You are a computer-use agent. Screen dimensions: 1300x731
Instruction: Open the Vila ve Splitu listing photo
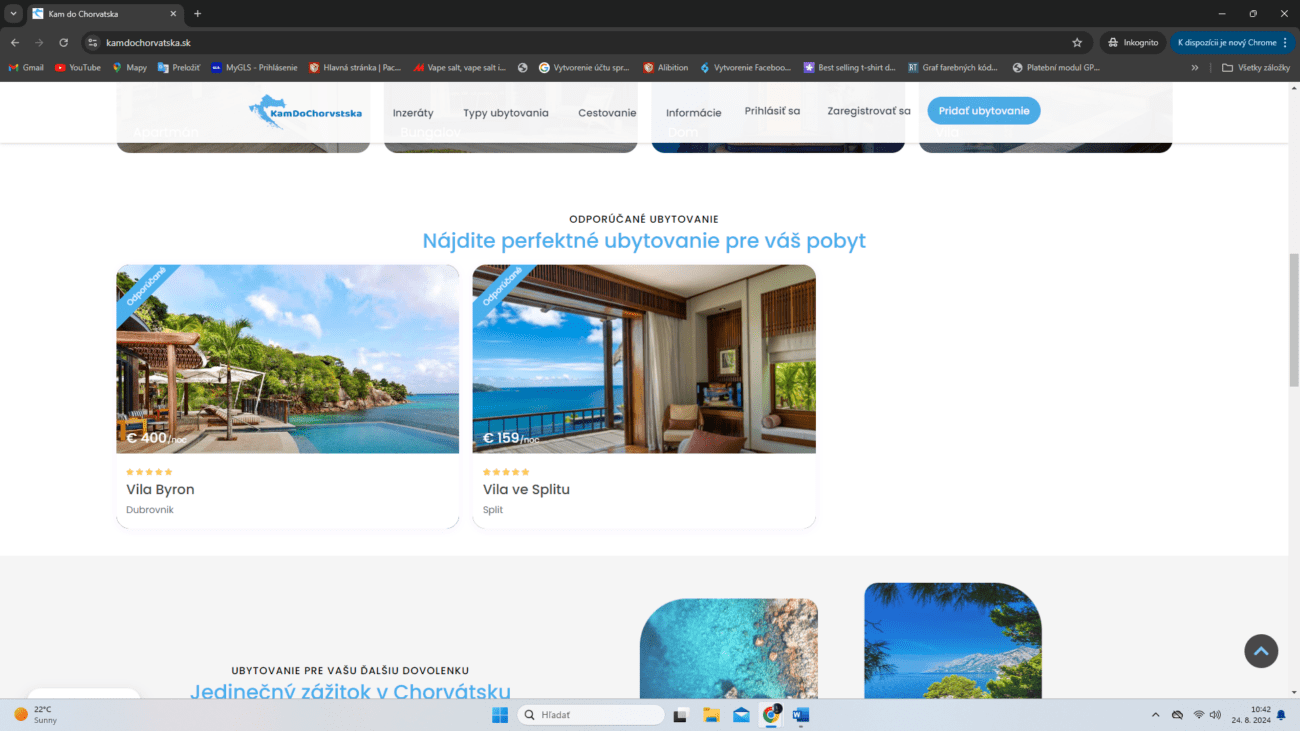[644, 359]
